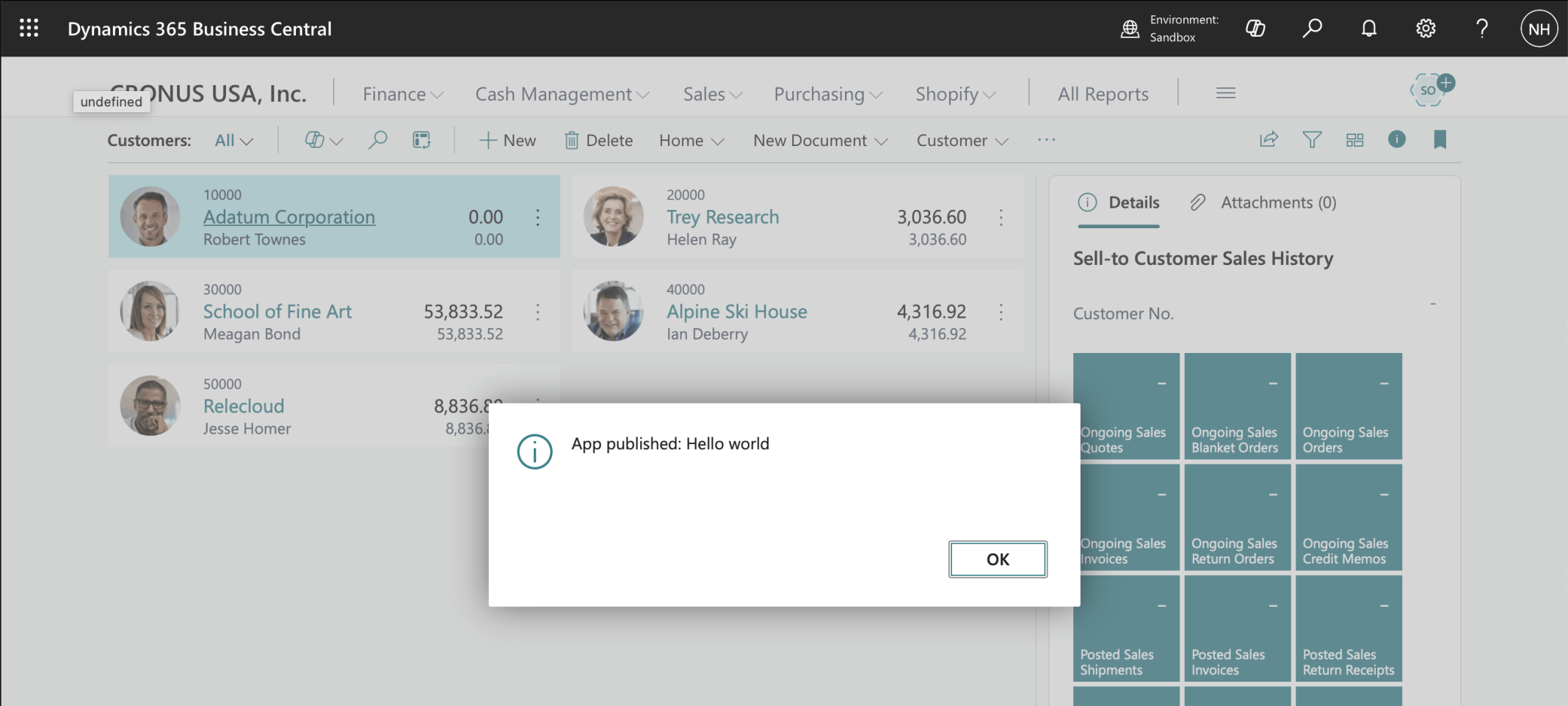This screenshot has width=1568, height=706.
Task: Click the Share icon in the toolbar
Action: point(1269,139)
